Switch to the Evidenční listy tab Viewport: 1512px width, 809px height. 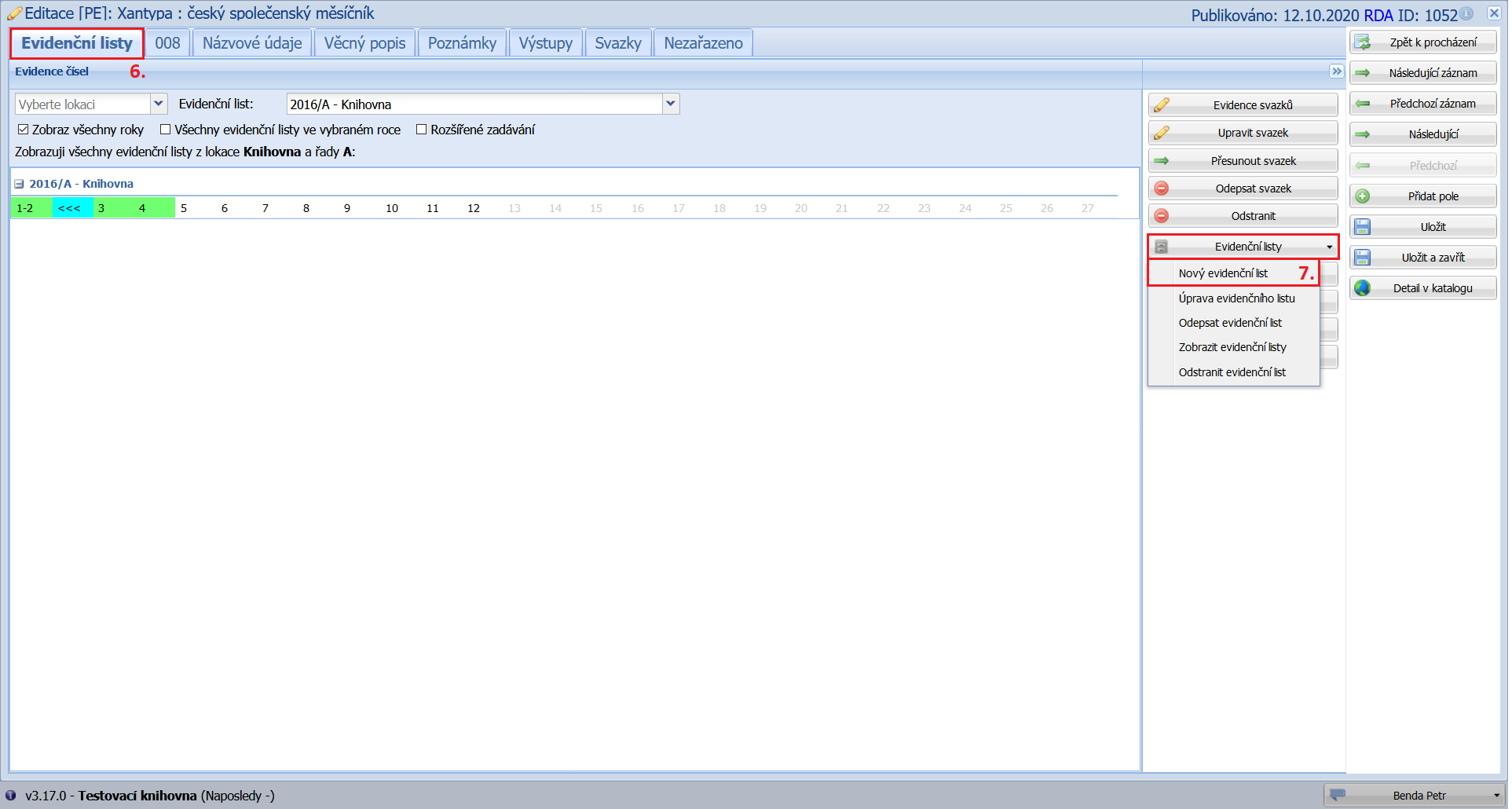(77, 43)
